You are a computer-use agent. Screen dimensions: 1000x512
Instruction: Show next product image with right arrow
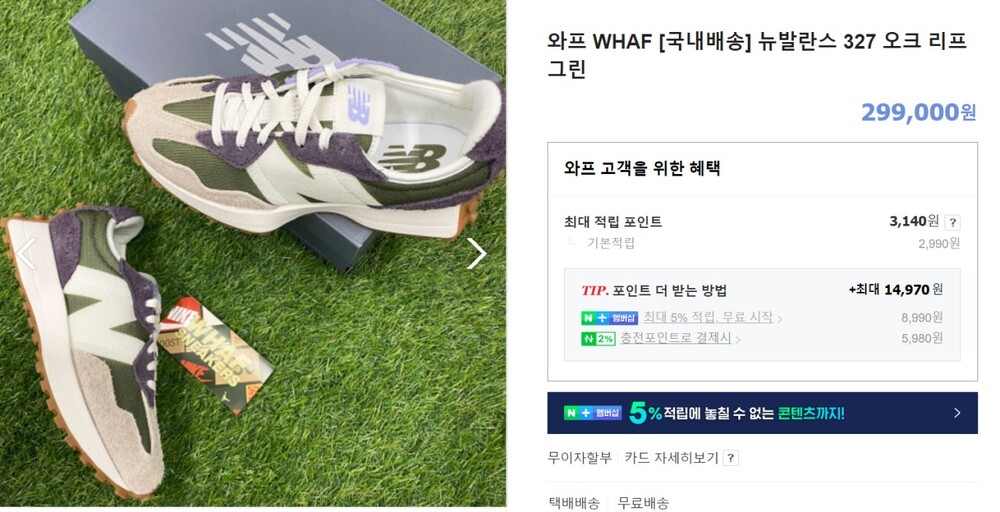click(476, 254)
